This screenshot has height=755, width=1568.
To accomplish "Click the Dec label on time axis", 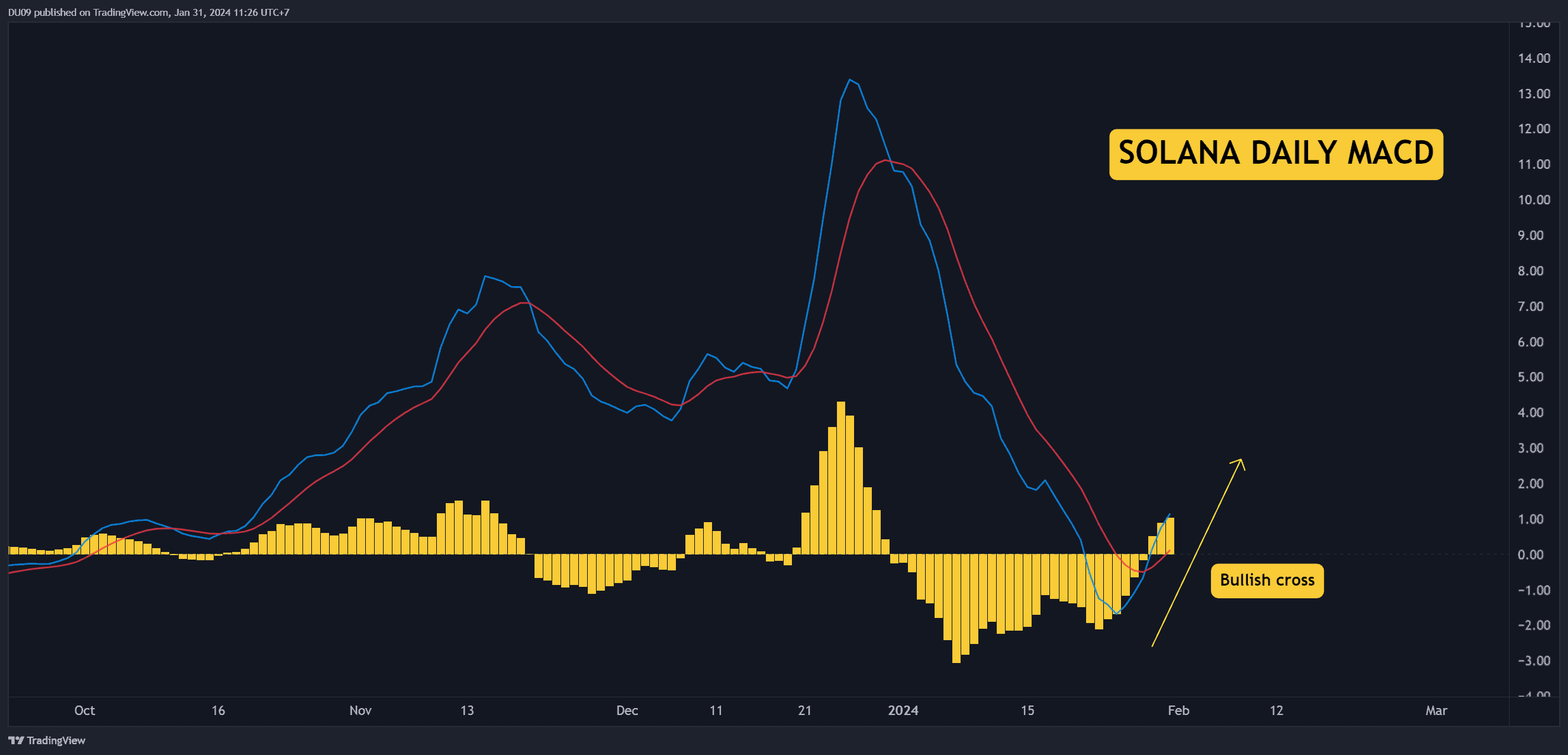I will pos(626,711).
